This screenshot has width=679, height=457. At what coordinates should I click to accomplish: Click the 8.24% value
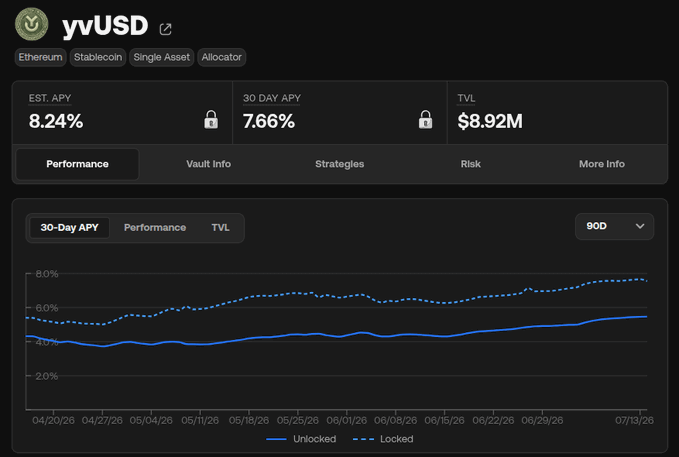pos(56,121)
